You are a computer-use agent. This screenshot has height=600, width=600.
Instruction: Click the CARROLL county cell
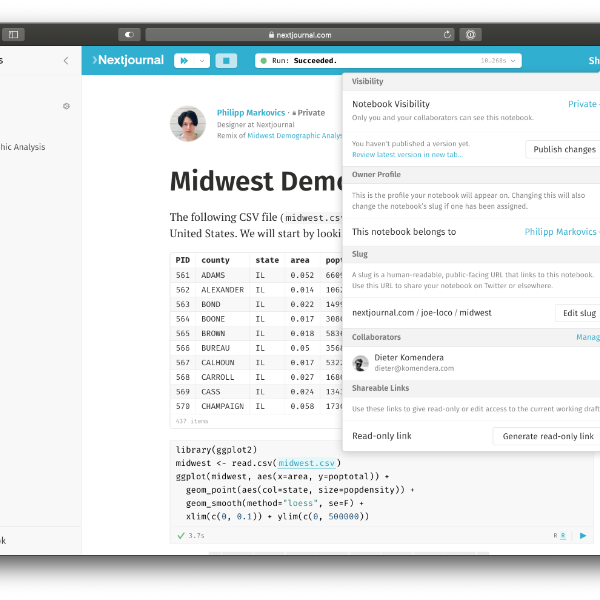(x=218, y=377)
